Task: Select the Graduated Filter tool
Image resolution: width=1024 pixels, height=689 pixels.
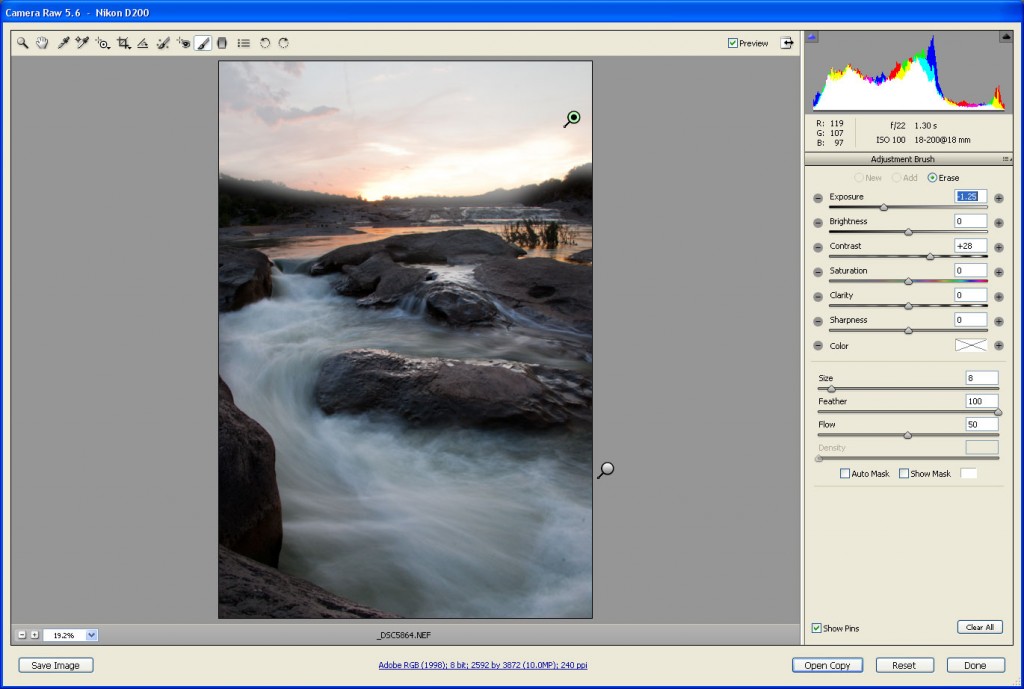Action: 222,44
